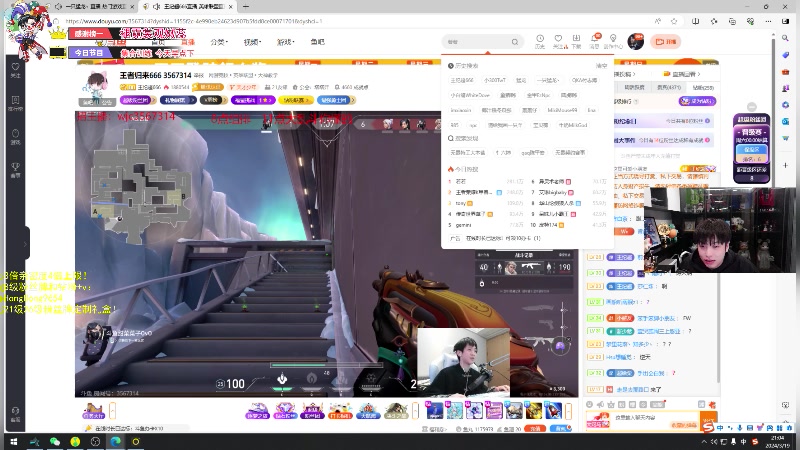Viewport: 800px width, 450px height.
Task: Select the red rocket gift item
Action: pyautogui.click(x=554, y=410)
